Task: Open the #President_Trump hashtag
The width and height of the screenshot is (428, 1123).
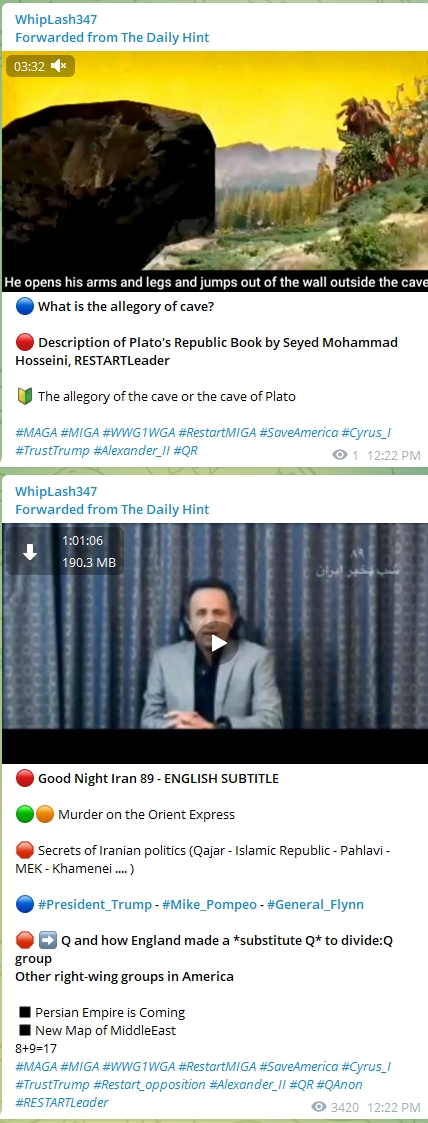Action: click(x=94, y=905)
